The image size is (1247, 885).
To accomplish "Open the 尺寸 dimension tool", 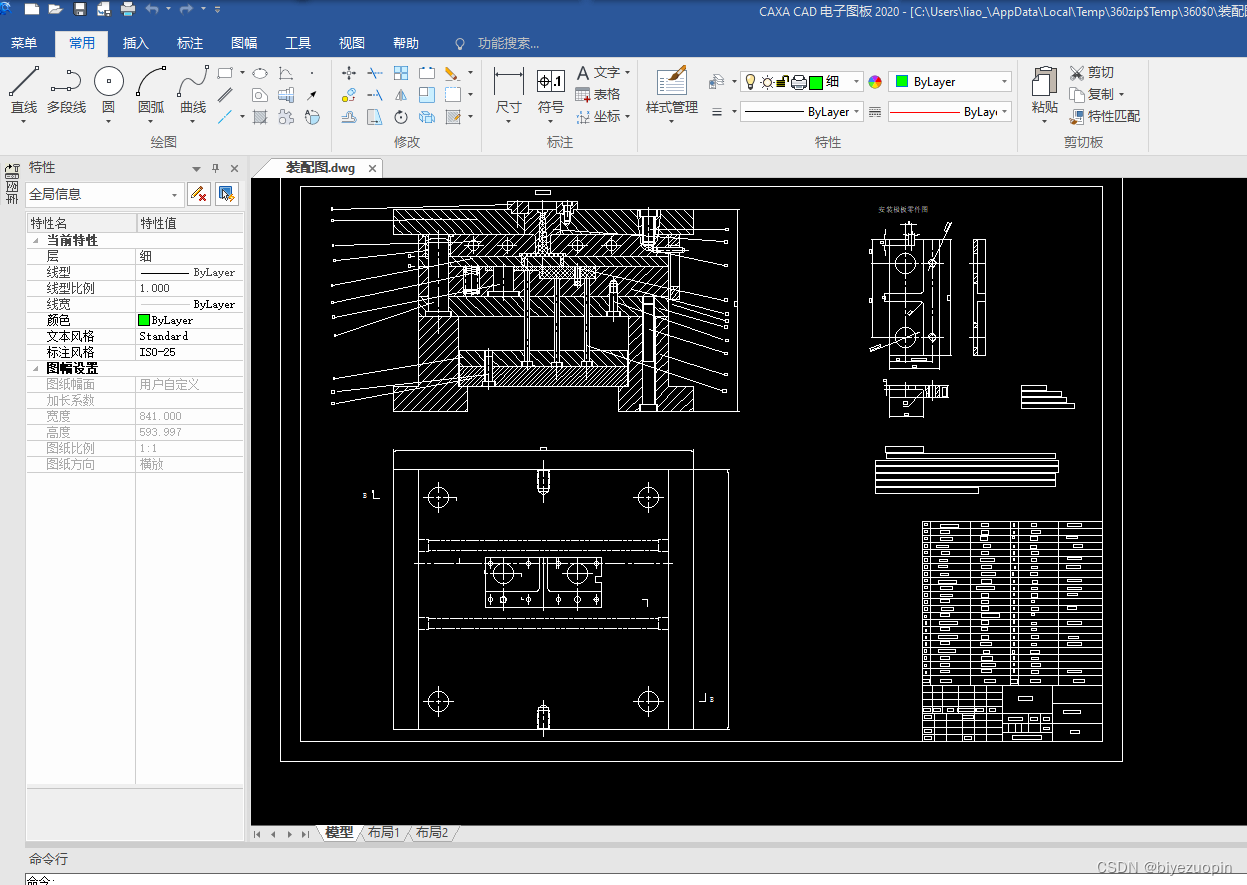I will [509, 92].
